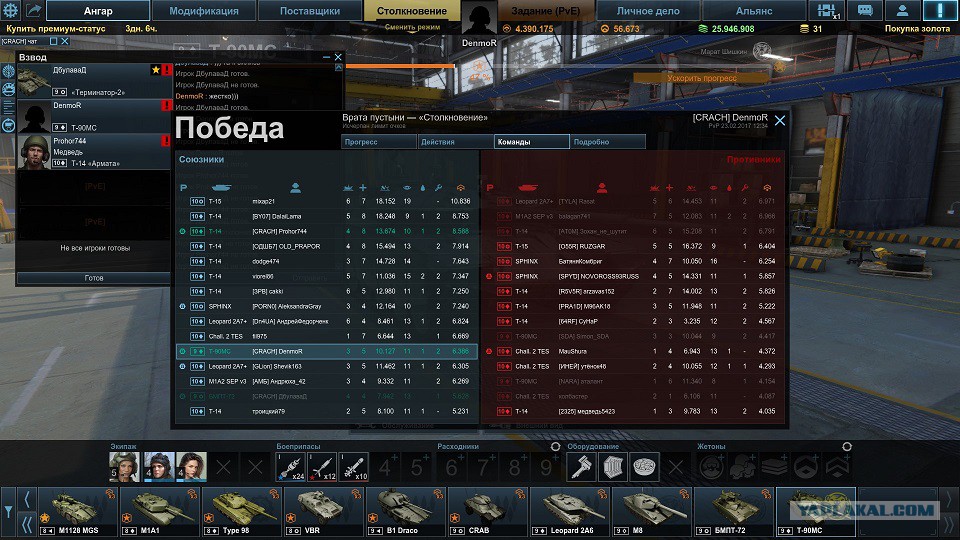The image size is (960, 540).
Task: Switch to the Подробно tab
Action: 607,141
